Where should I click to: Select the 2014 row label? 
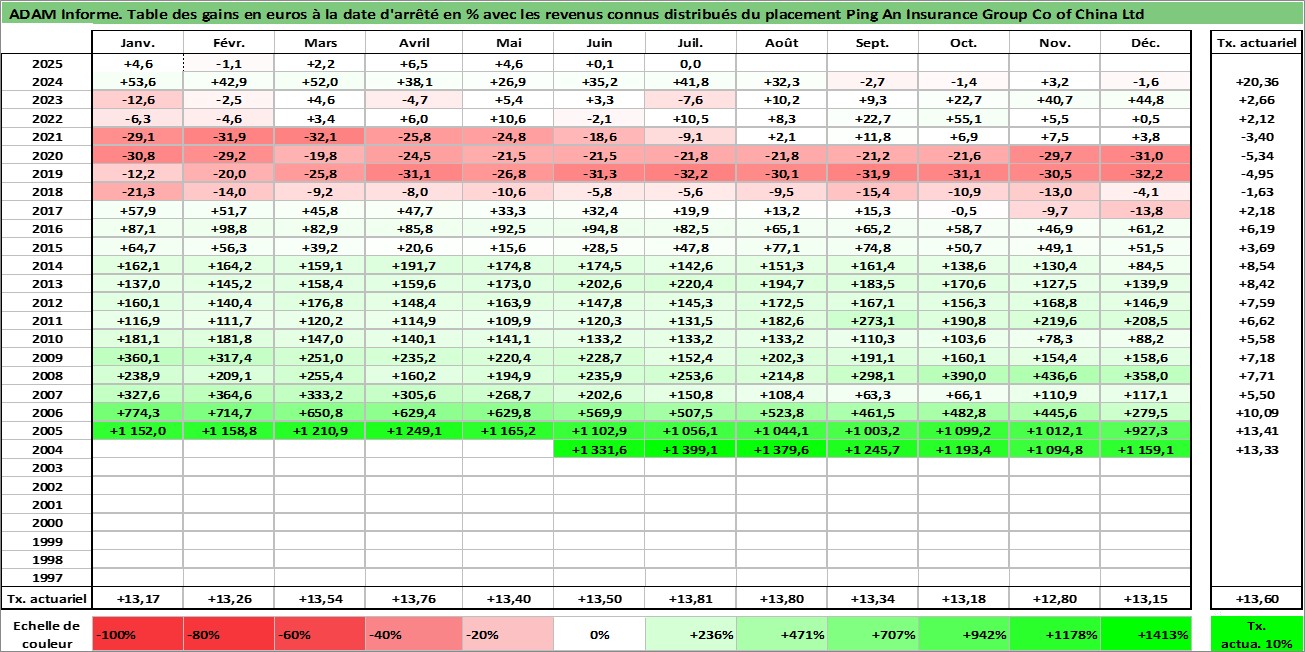coord(47,266)
